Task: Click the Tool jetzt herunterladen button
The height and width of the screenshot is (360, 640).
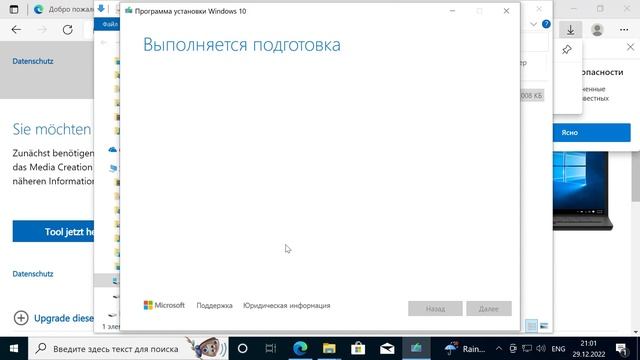Action: pos(53,231)
